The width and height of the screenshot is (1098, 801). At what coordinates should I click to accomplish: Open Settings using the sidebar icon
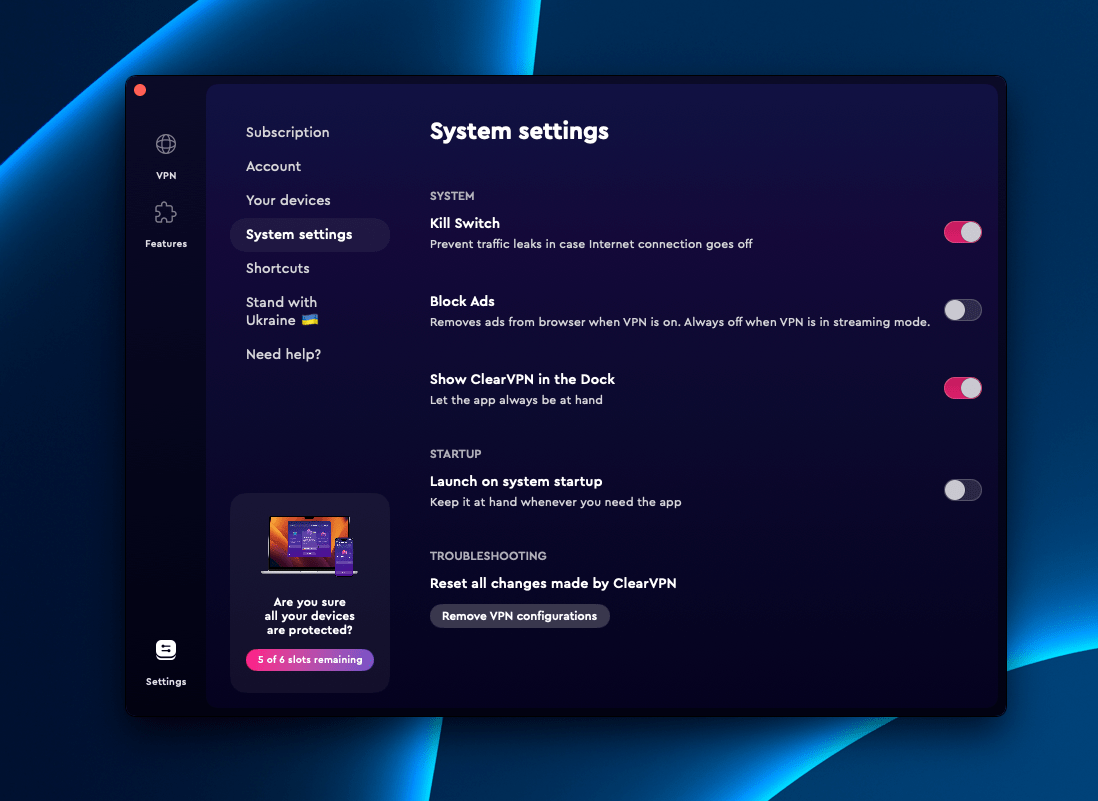point(165,650)
